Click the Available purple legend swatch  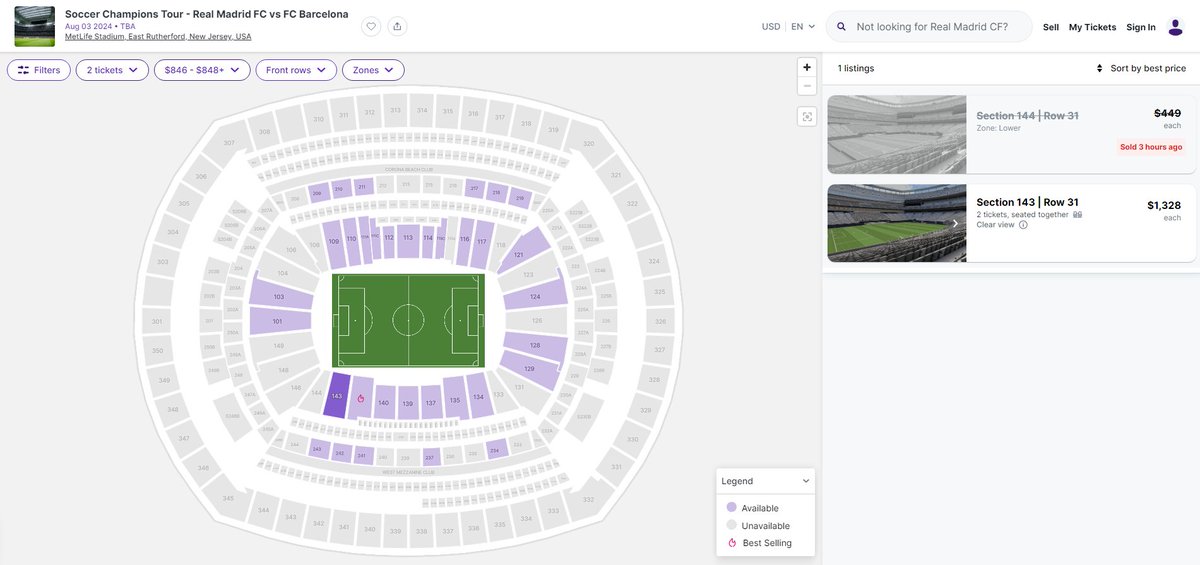[731, 507]
